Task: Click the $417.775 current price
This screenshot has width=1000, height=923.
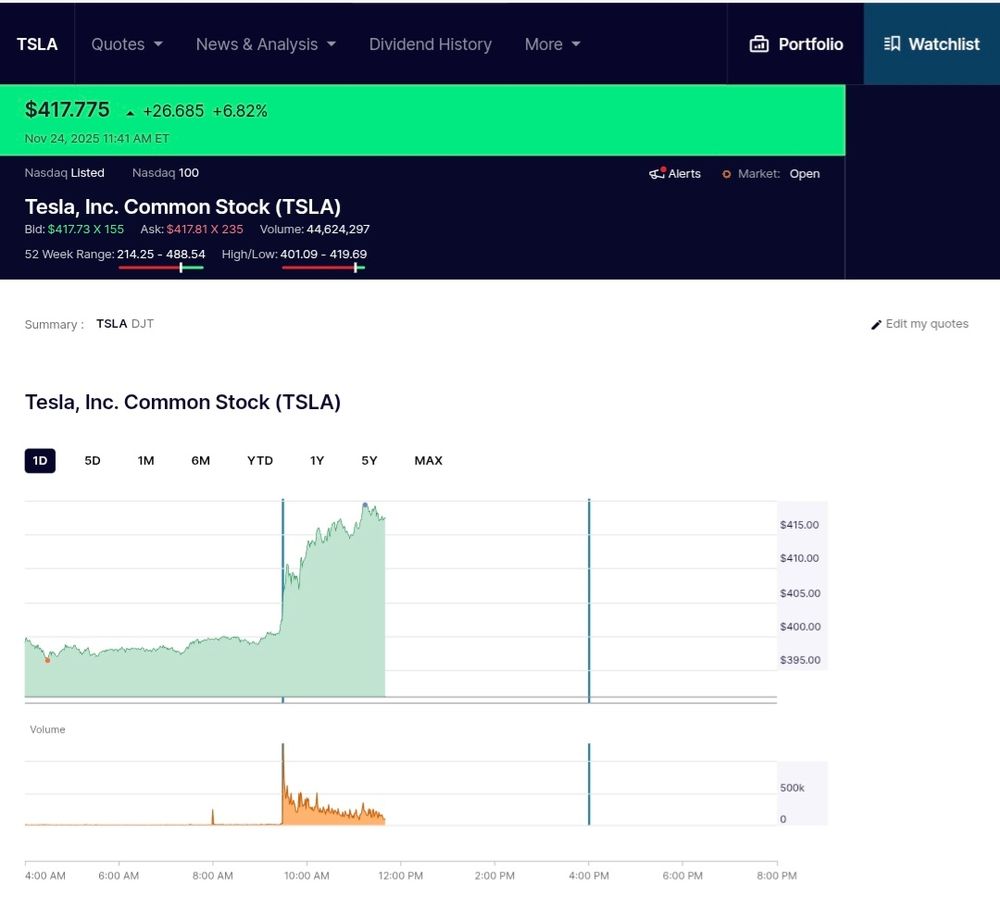Action: 67,110
